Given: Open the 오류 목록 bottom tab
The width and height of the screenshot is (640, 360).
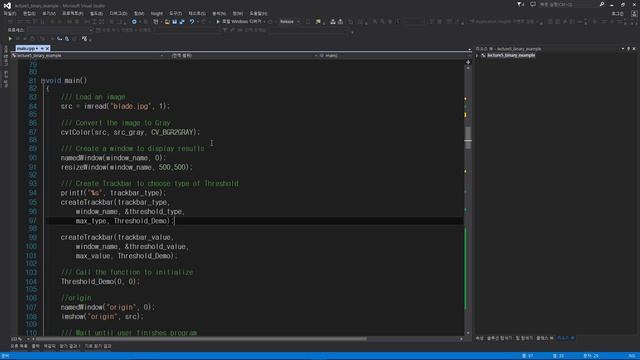Looking at the screenshot, I should click(x=19, y=346).
